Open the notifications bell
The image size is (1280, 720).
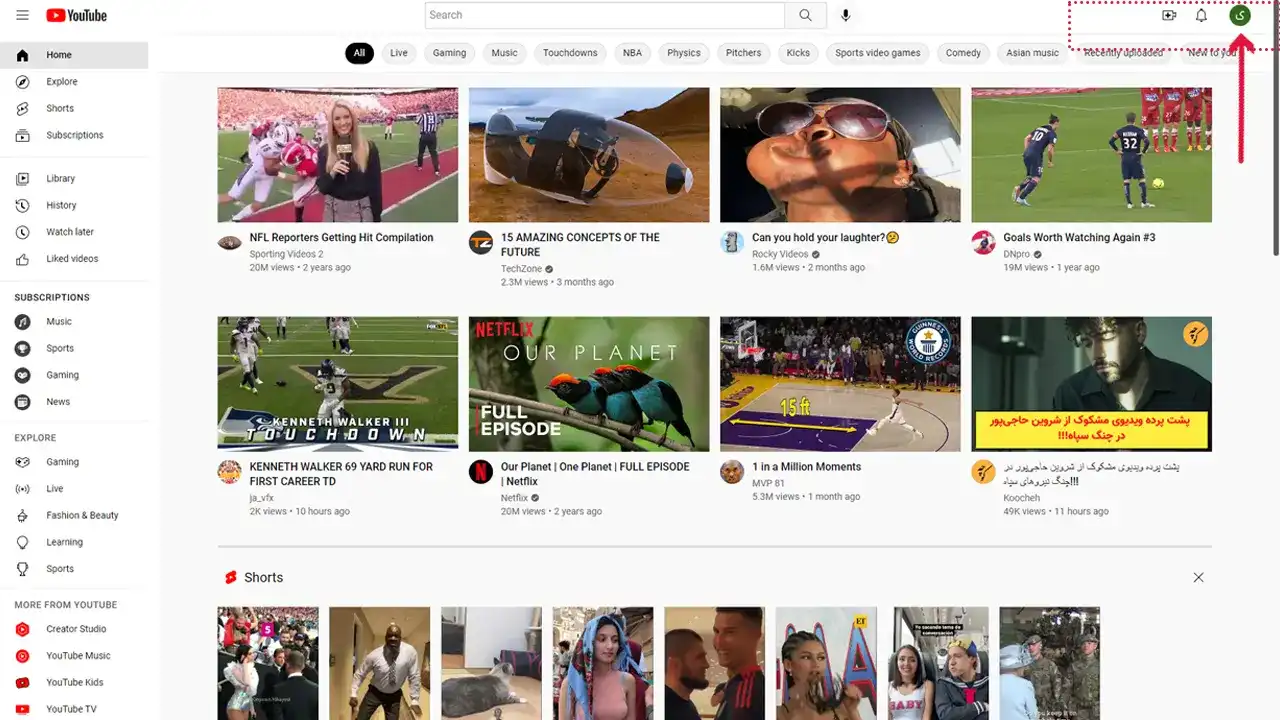[1201, 15]
